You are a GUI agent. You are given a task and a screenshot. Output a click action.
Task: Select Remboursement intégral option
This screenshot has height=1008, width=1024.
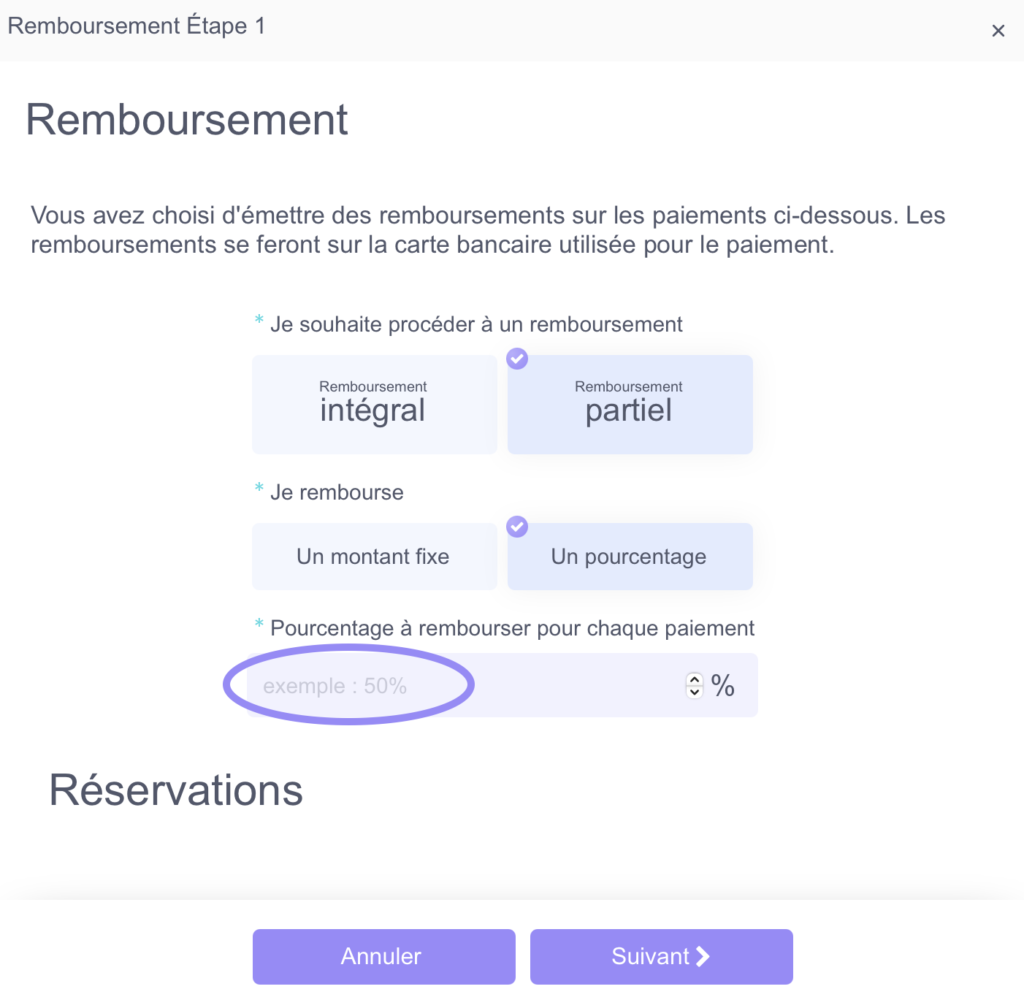[374, 404]
